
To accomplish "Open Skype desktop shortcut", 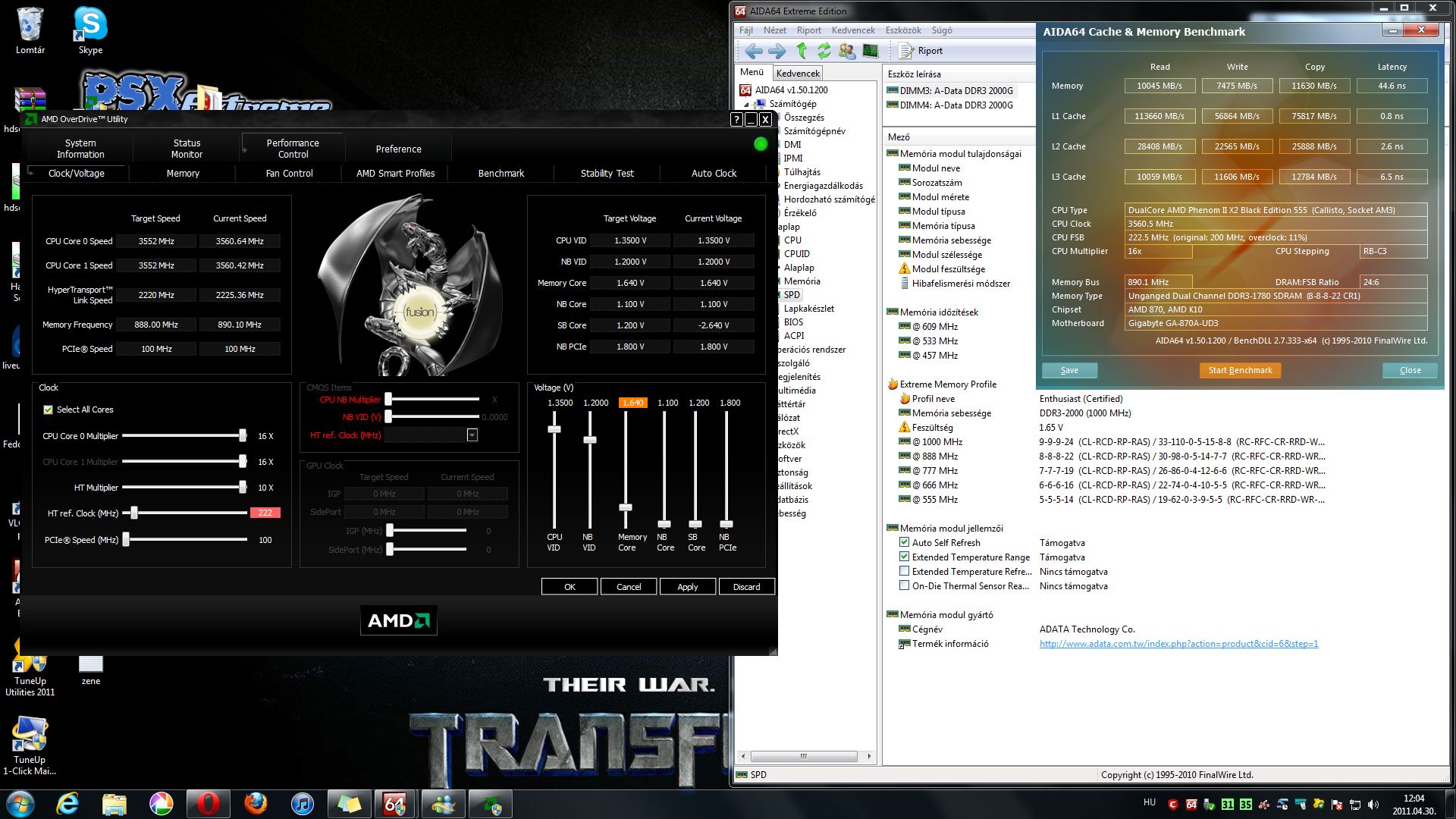I will 90,31.
